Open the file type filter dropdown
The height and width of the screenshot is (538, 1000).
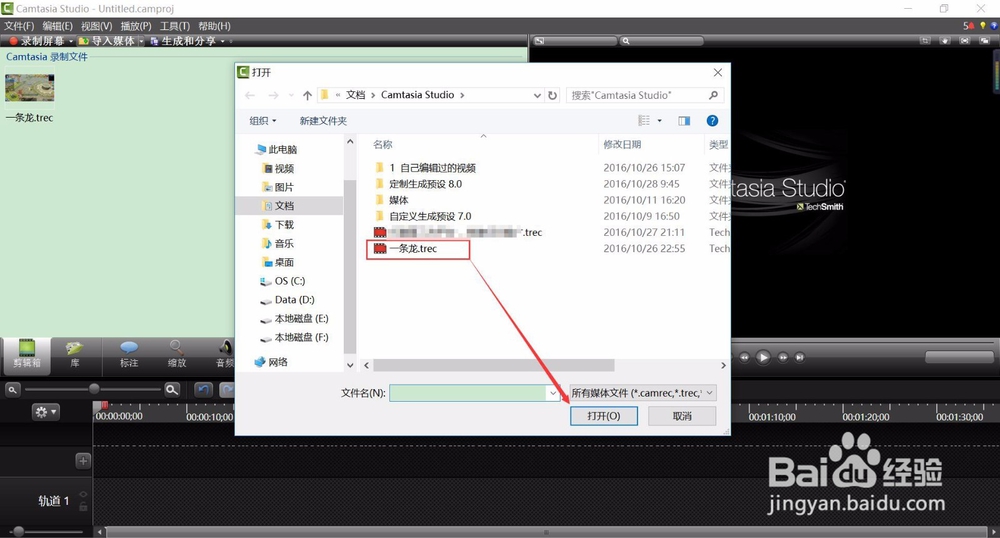click(642, 393)
